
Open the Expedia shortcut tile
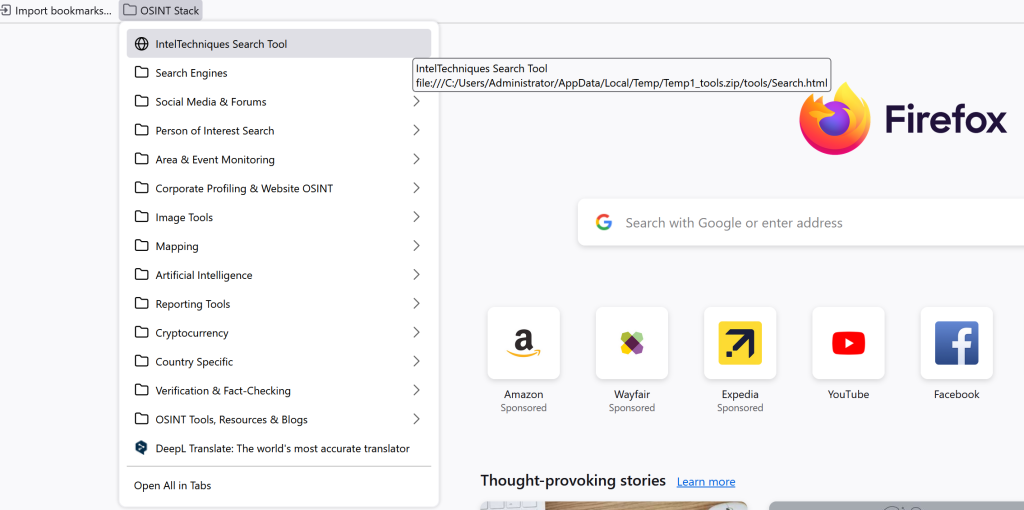click(740, 343)
